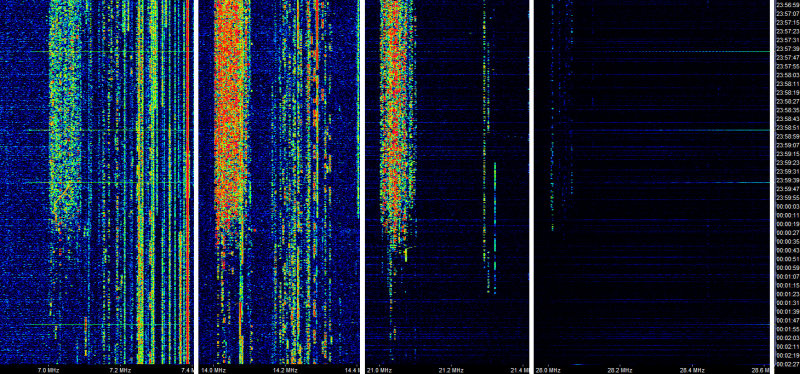The width and height of the screenshot is (800, 374).
Task: Click the 14.2 MHz frequency label
Action: tap(285, 370)
